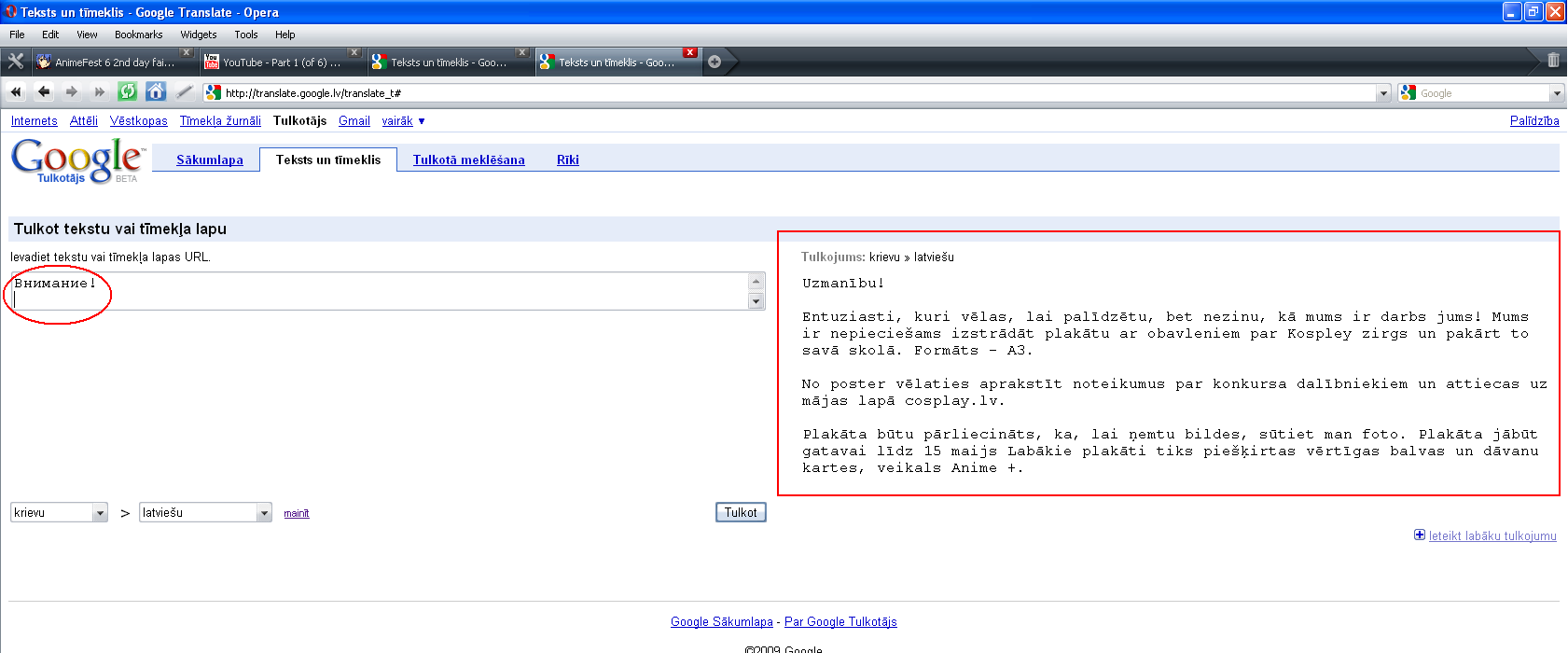Open the Sākumlapa tab
Viewport: 1568px width, 653px height.
(210, 160)
